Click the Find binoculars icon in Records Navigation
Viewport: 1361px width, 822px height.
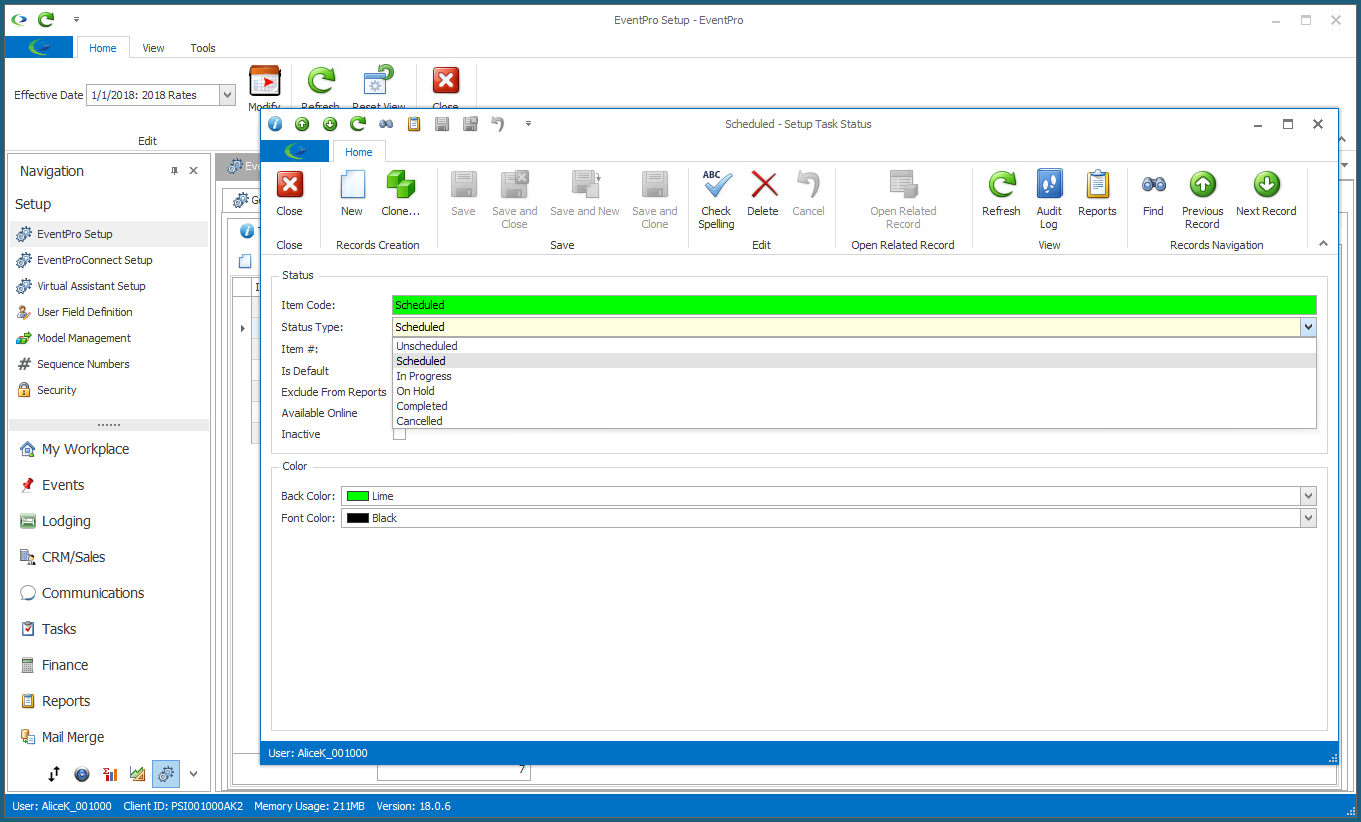coord(1153,185)
